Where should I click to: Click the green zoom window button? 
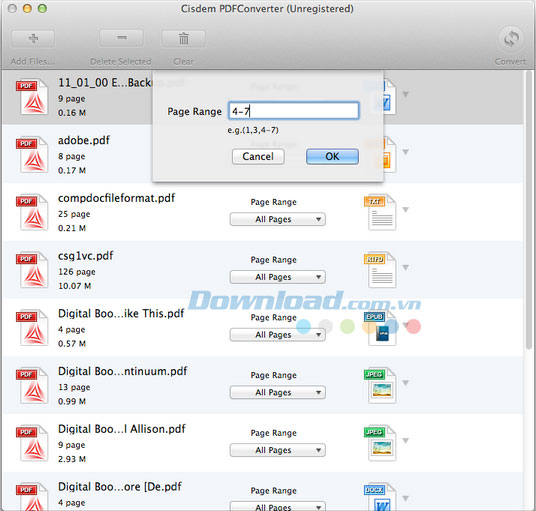tap(42, 9)
